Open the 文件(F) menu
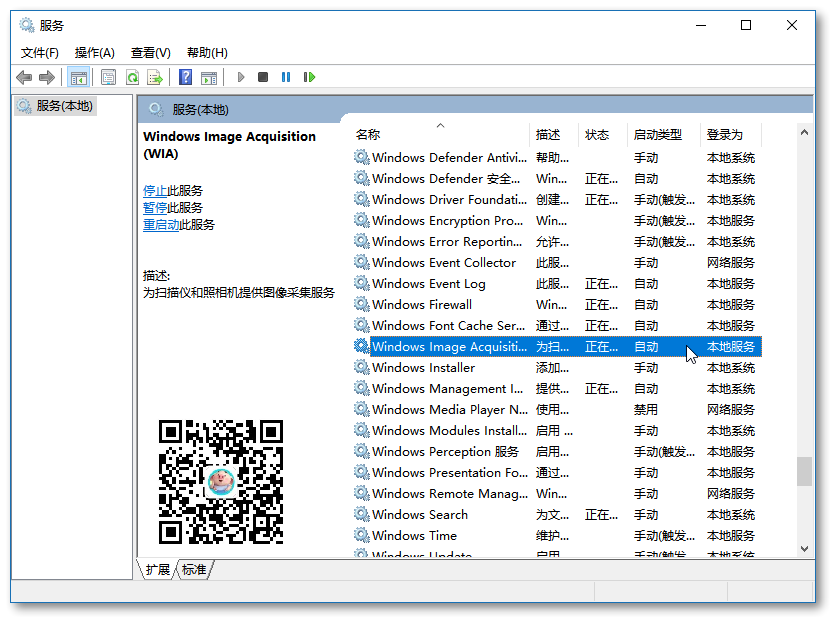The width and height of the screenshot is (831, 618). pyautogui.click(x=40, y=52)
